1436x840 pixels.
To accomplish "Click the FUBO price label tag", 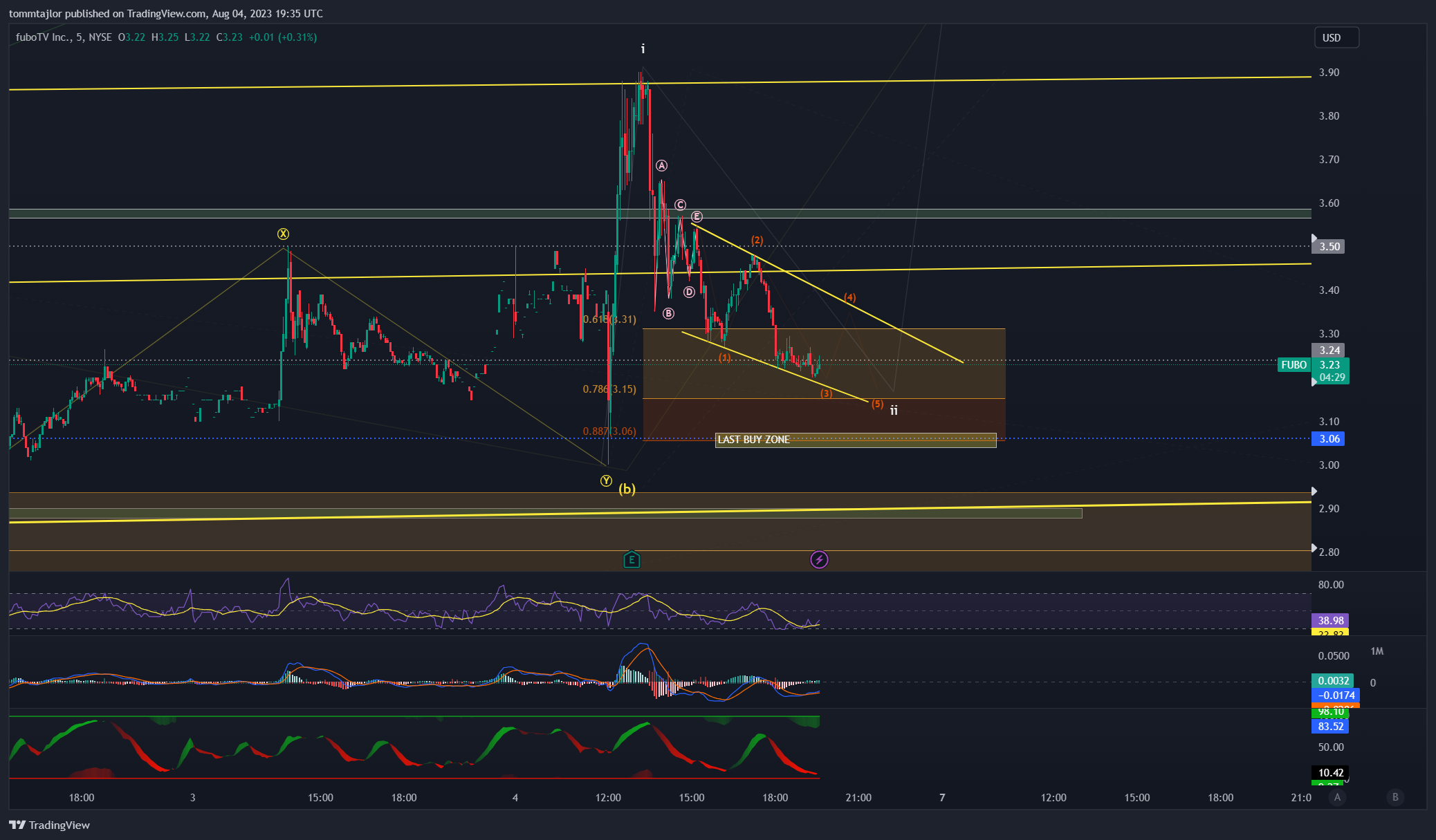I will (1294, 364).
